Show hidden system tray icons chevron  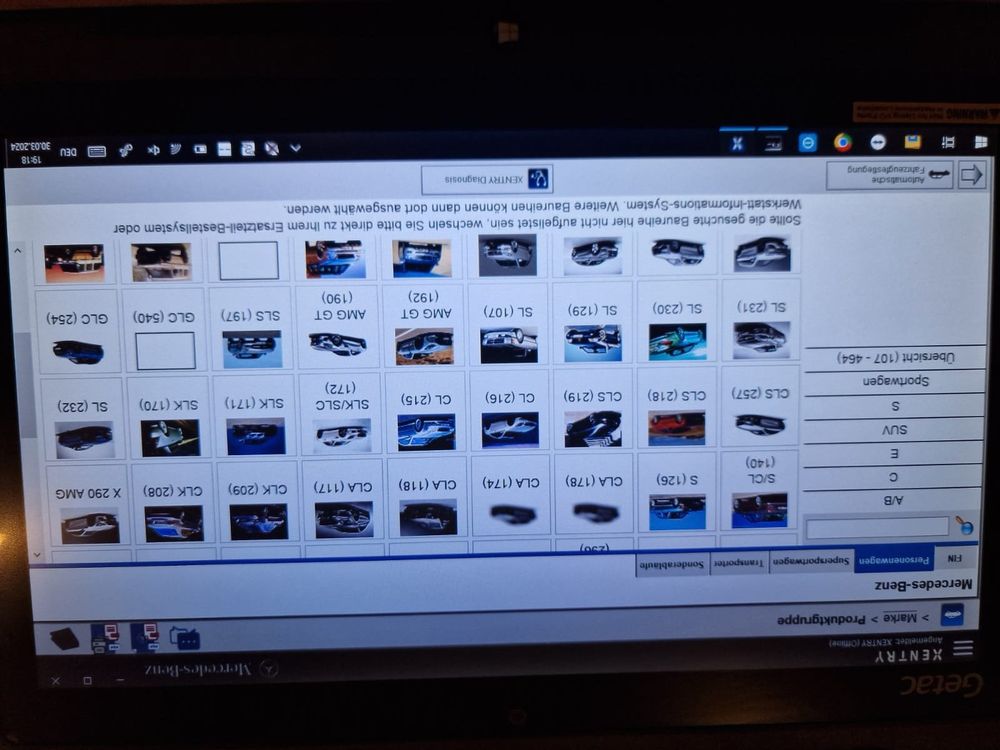pyautogui.click(x=295, y=149)
